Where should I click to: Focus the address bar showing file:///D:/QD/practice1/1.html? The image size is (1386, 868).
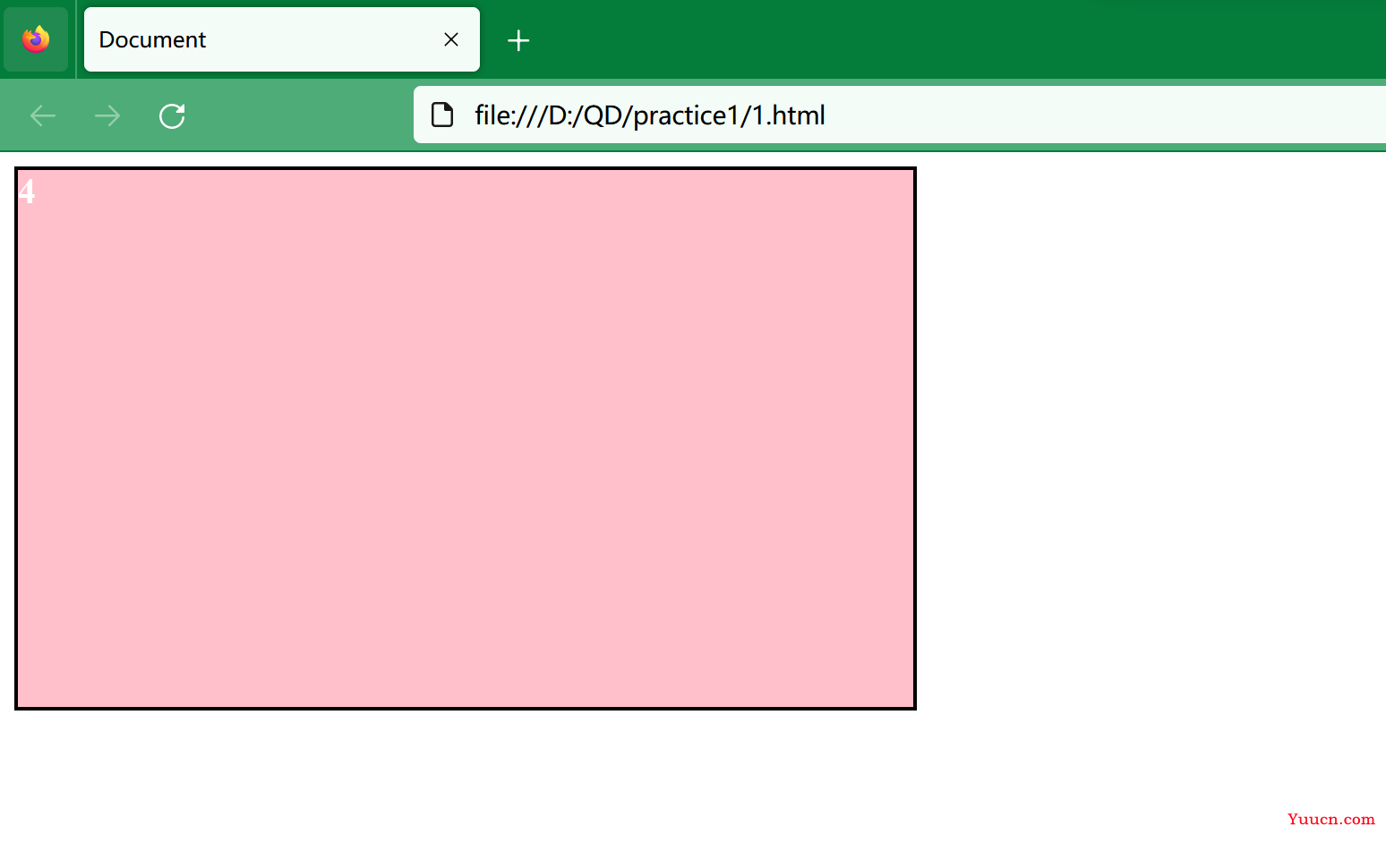[900, 115]
